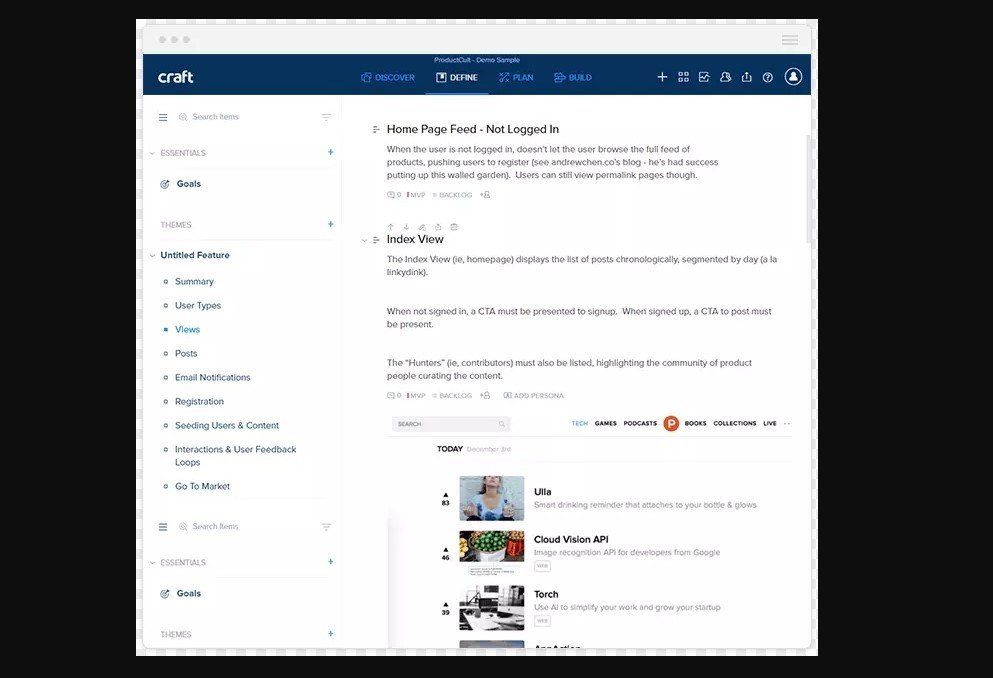Viewport: 993px width, 678px height.
Task: Select Views in feature tree
Action: coord(187,330)
